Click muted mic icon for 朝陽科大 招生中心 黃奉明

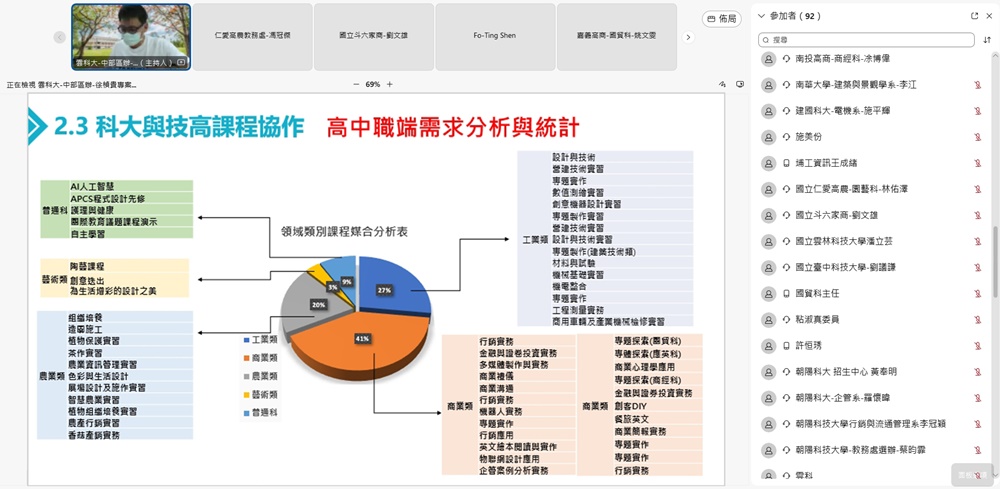pos(978,372)
